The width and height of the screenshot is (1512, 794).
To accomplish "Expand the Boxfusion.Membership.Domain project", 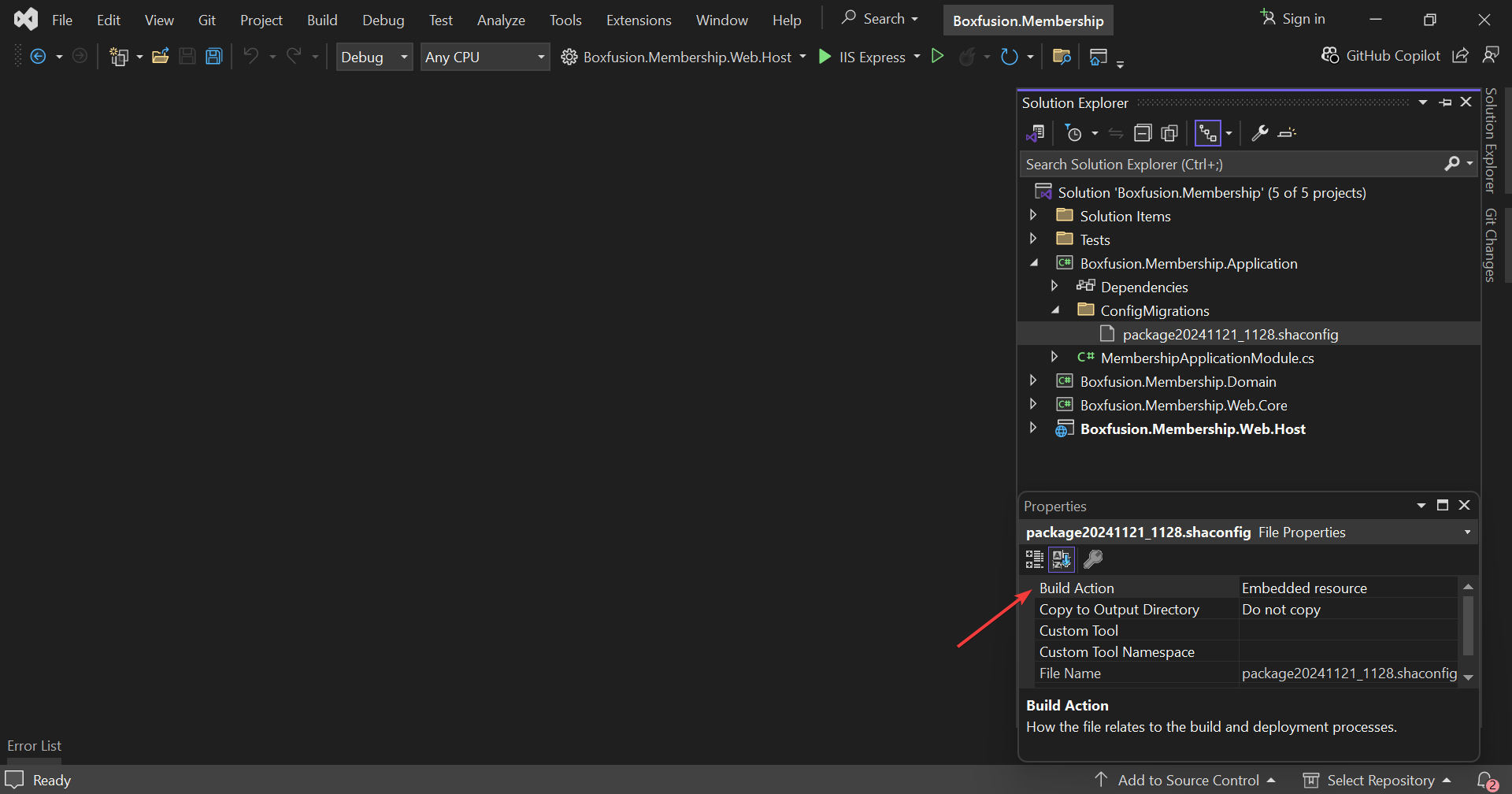I will (x=1033, y=380).
